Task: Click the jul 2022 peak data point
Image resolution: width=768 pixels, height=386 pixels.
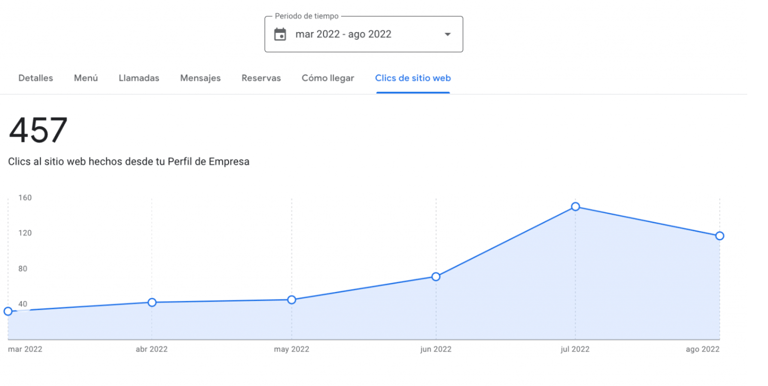Action: (576, 207)
